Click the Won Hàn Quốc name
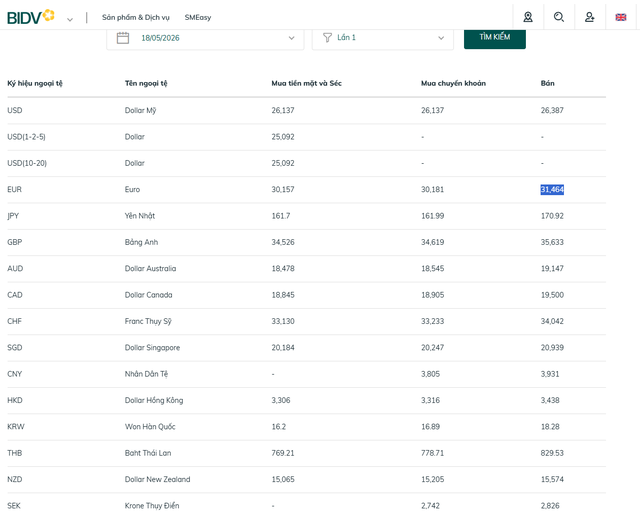This screenshot has width=640, height=519. pos(150,426)
